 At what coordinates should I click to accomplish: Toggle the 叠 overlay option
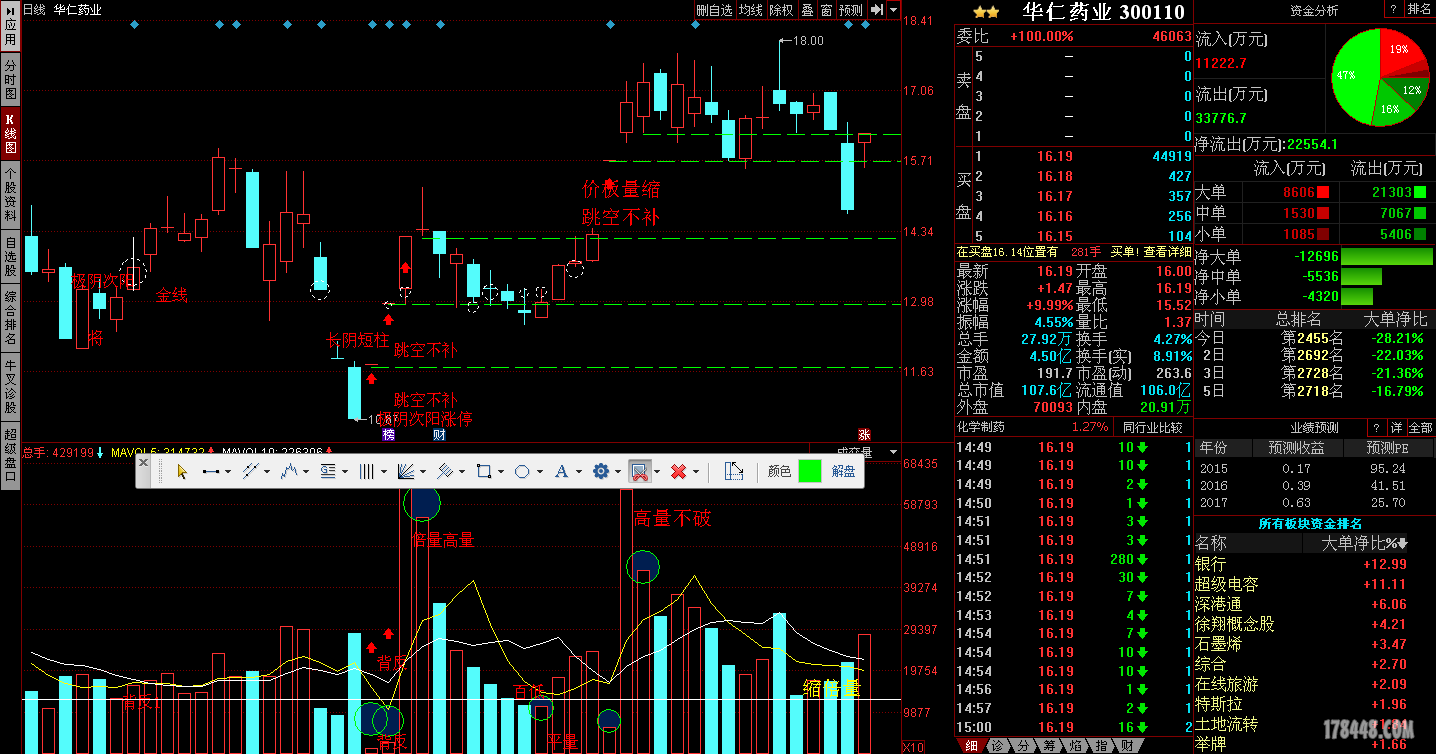pos(807,9)
